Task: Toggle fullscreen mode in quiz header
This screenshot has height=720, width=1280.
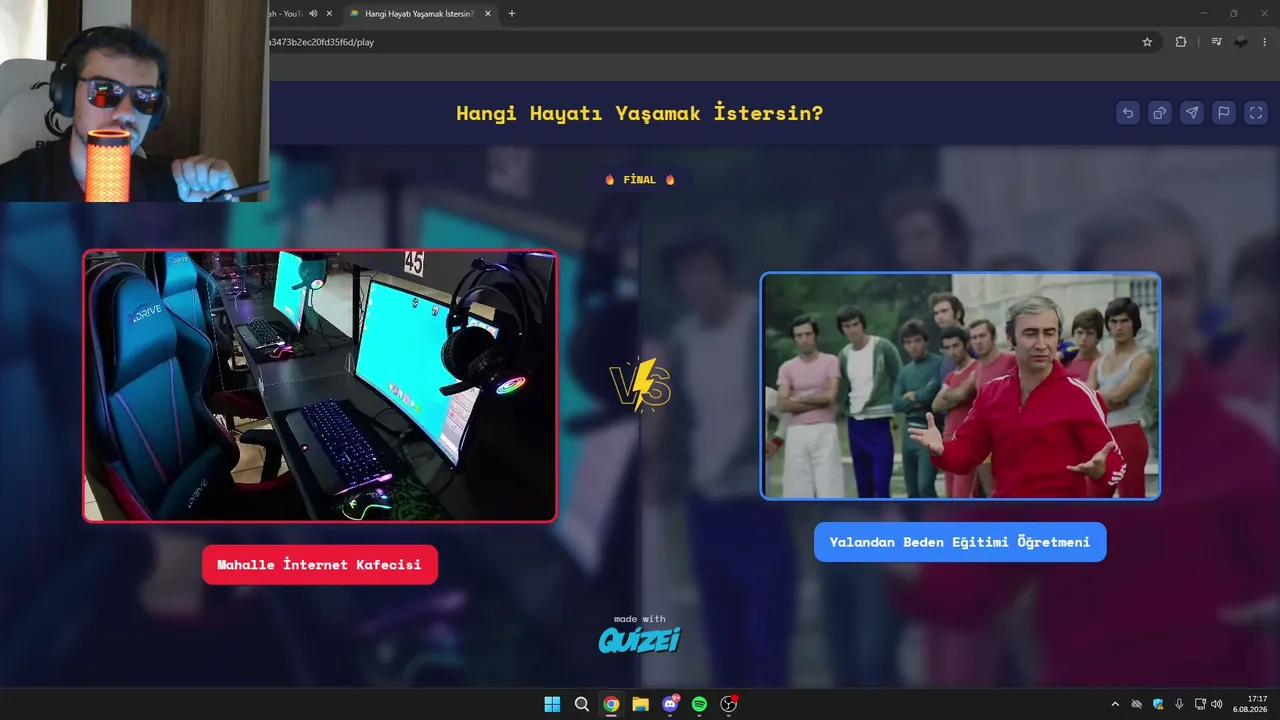Action: click(x=1255, y=113)
